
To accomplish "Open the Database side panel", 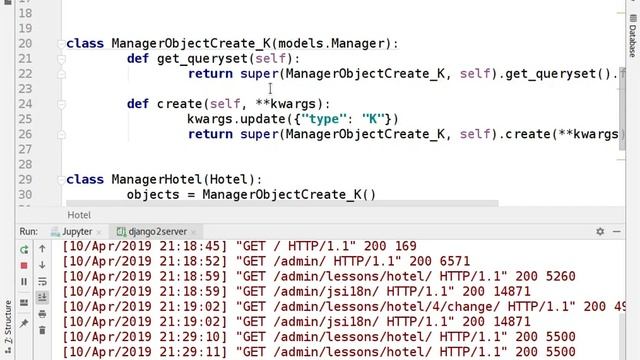I will click(633, 36).
